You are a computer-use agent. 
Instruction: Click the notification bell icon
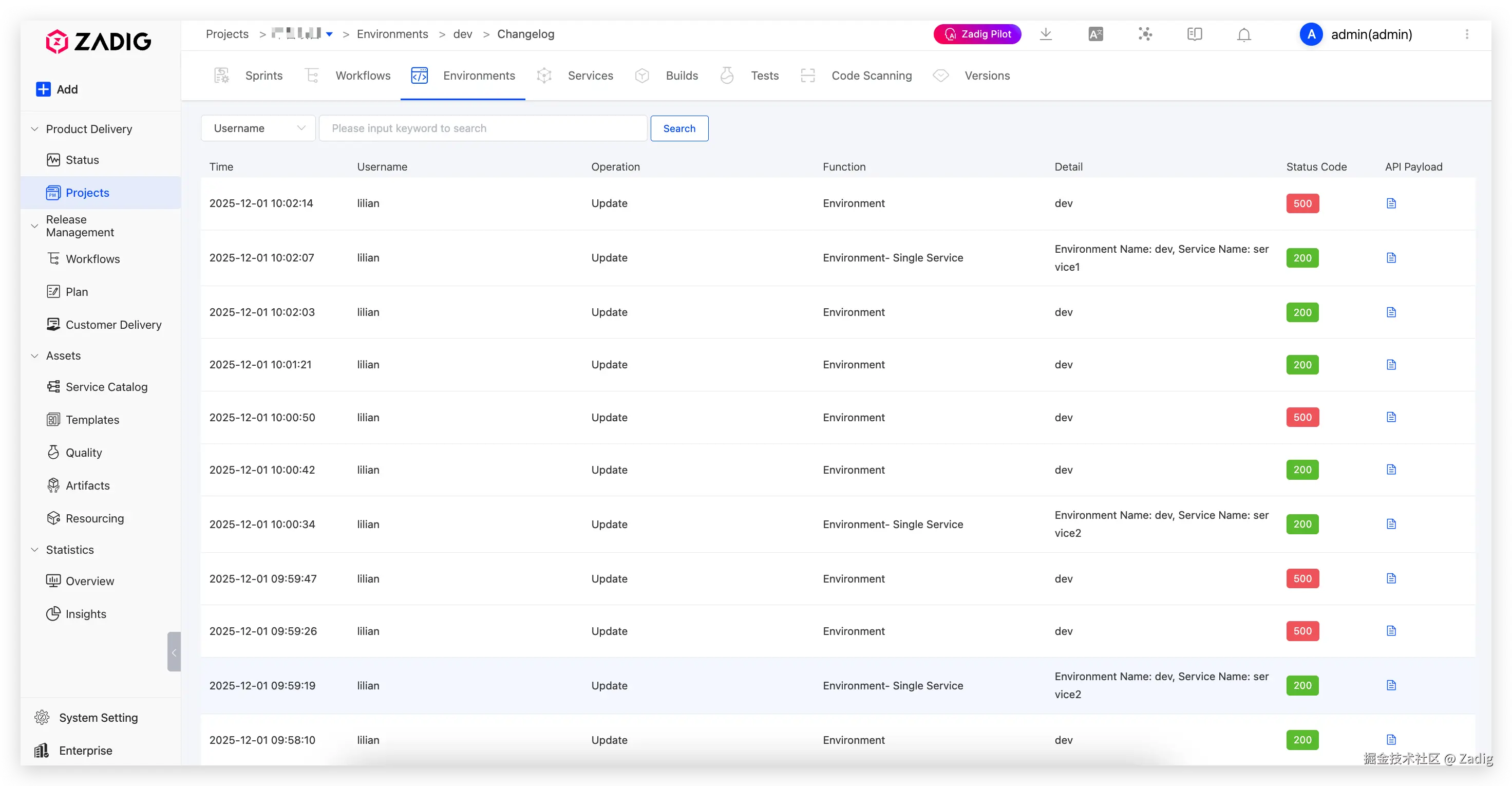(1244, 34)
